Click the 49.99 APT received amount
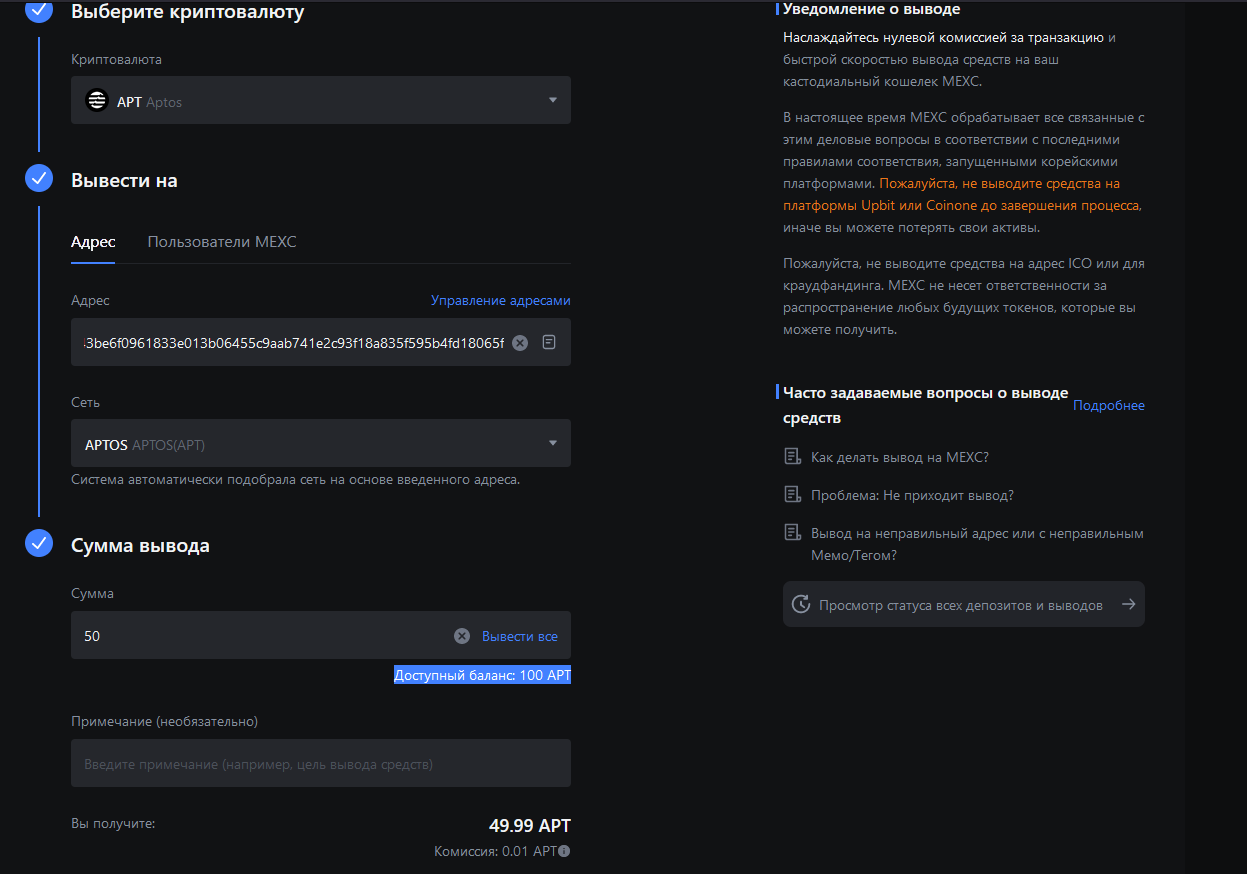Image resolution: width=1247 pixels, height=874 pixels. point(530,826)
